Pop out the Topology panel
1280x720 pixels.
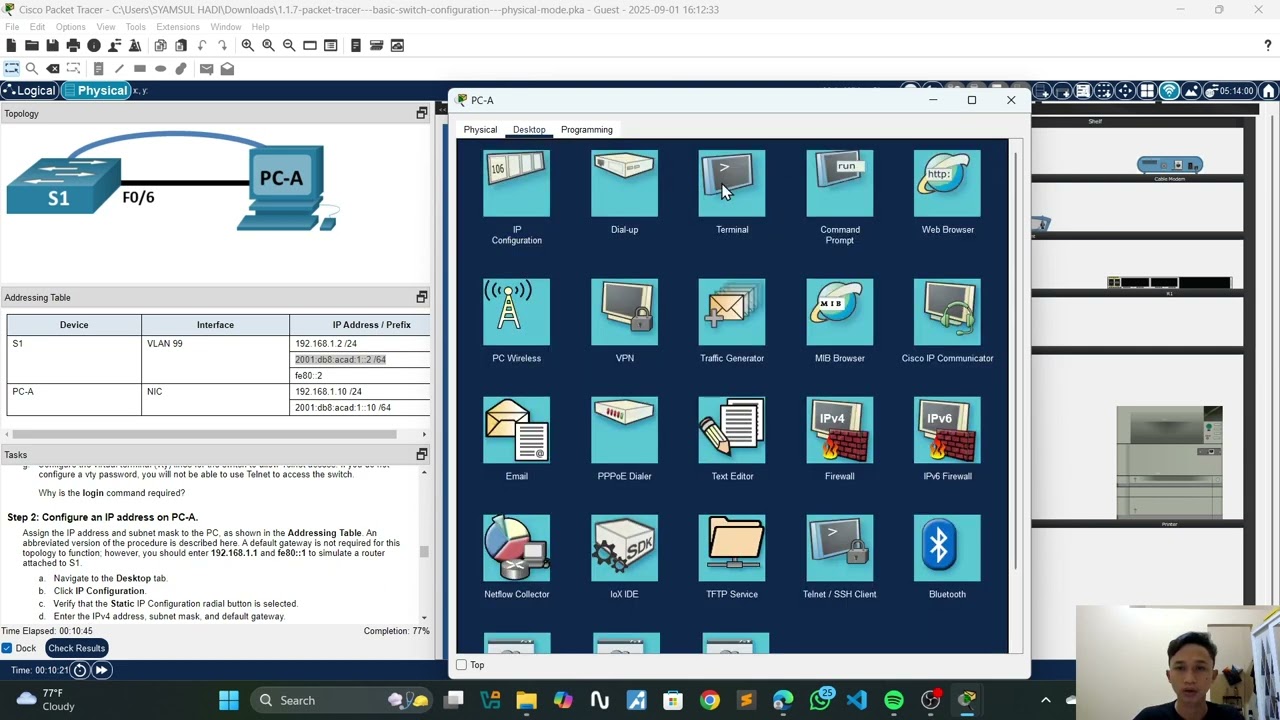coord(422,114)
